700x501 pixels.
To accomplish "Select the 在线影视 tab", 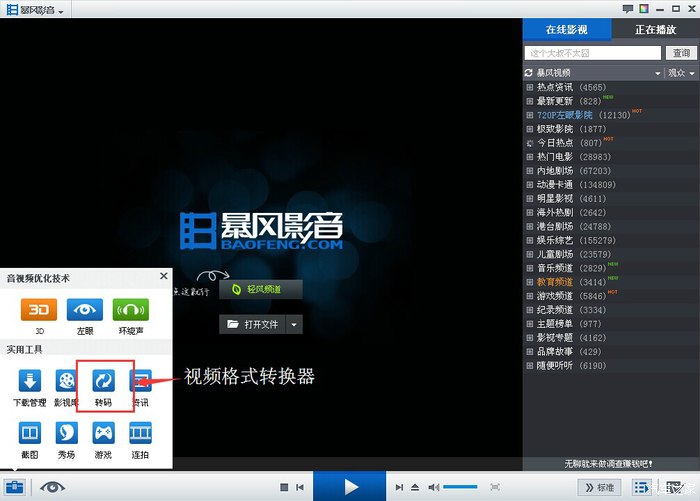I will tap(566, 29).
